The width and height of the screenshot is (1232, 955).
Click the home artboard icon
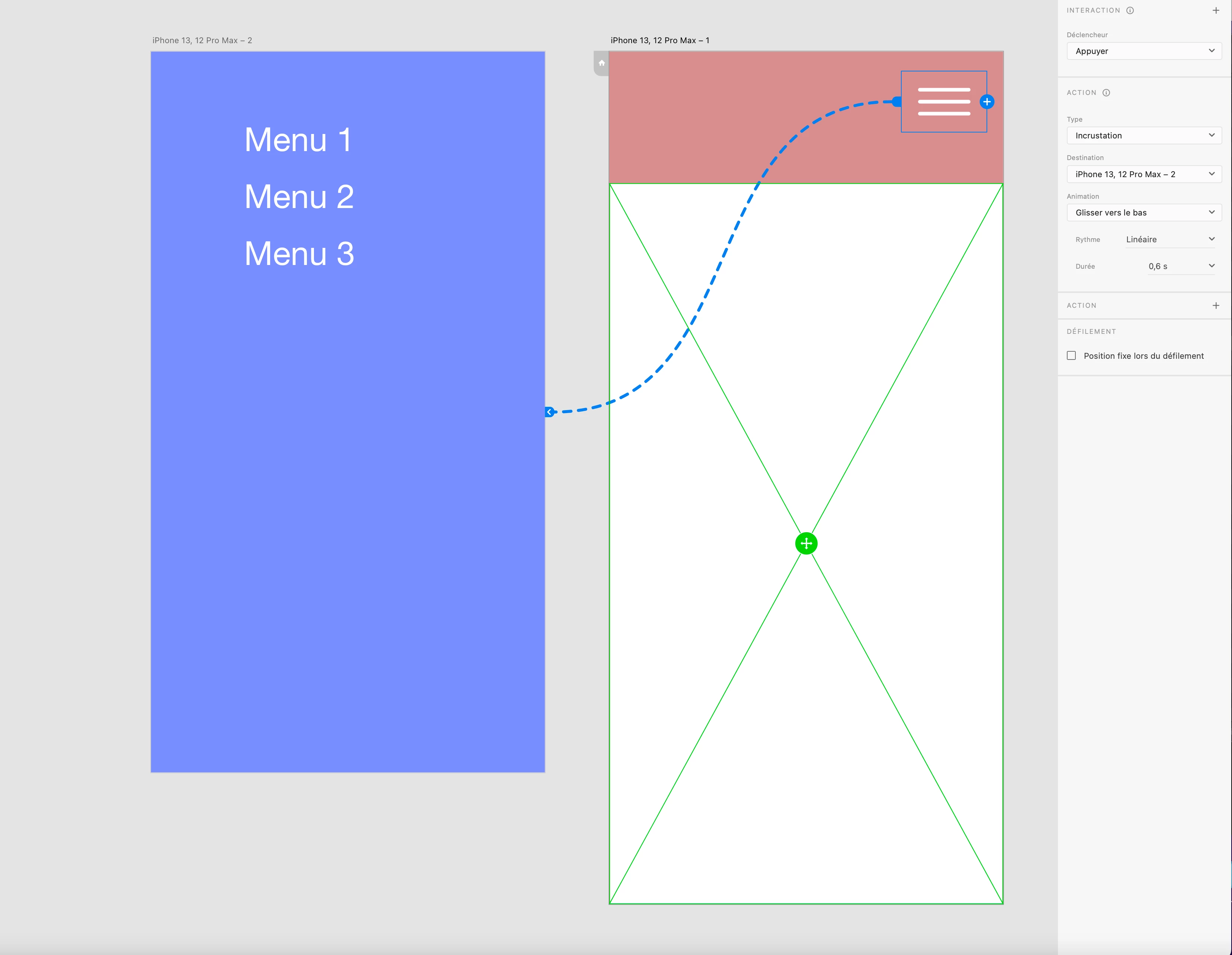(x=601, y=63)
